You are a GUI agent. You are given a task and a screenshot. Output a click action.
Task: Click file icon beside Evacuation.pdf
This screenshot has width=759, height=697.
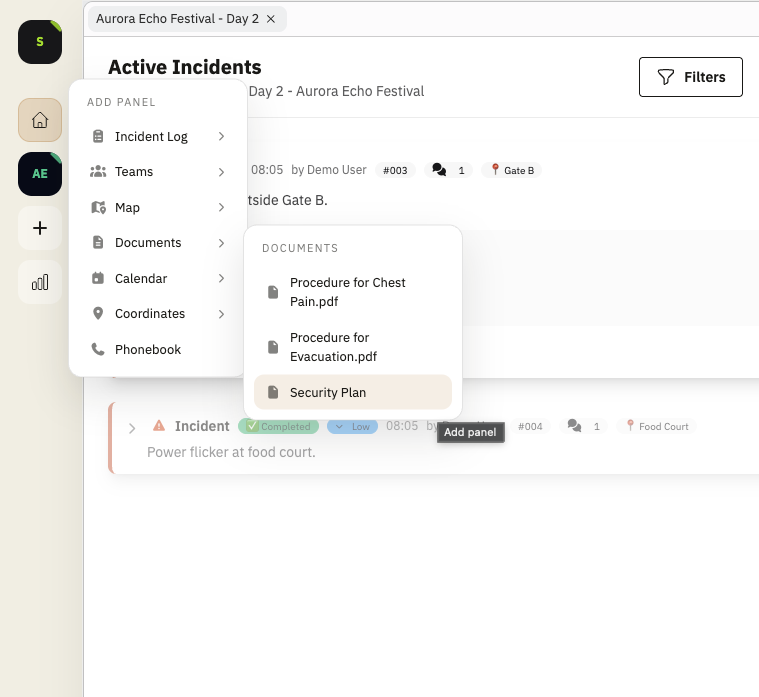[273, 347]
